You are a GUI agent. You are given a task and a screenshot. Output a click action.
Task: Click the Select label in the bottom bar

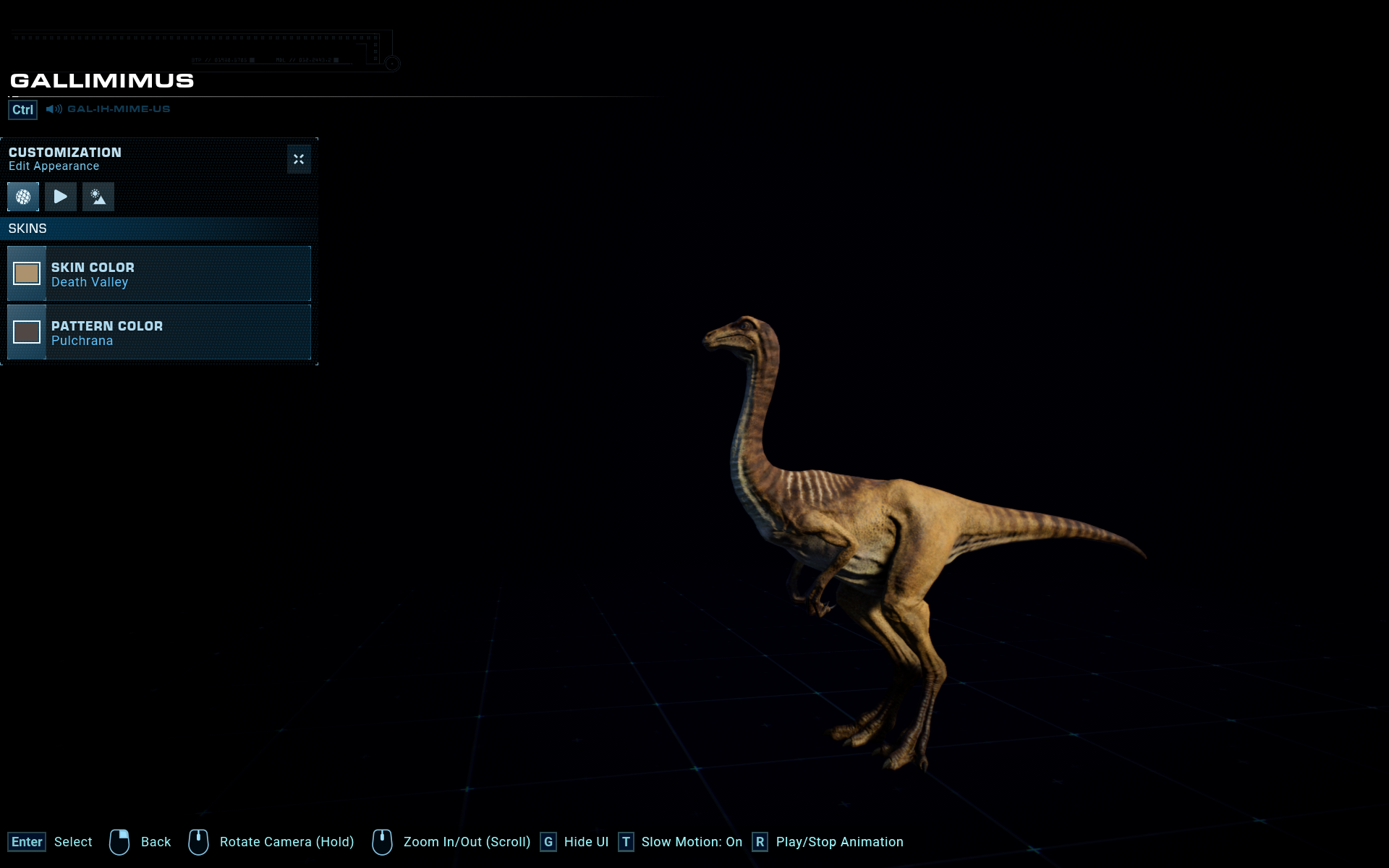(73, 842)
